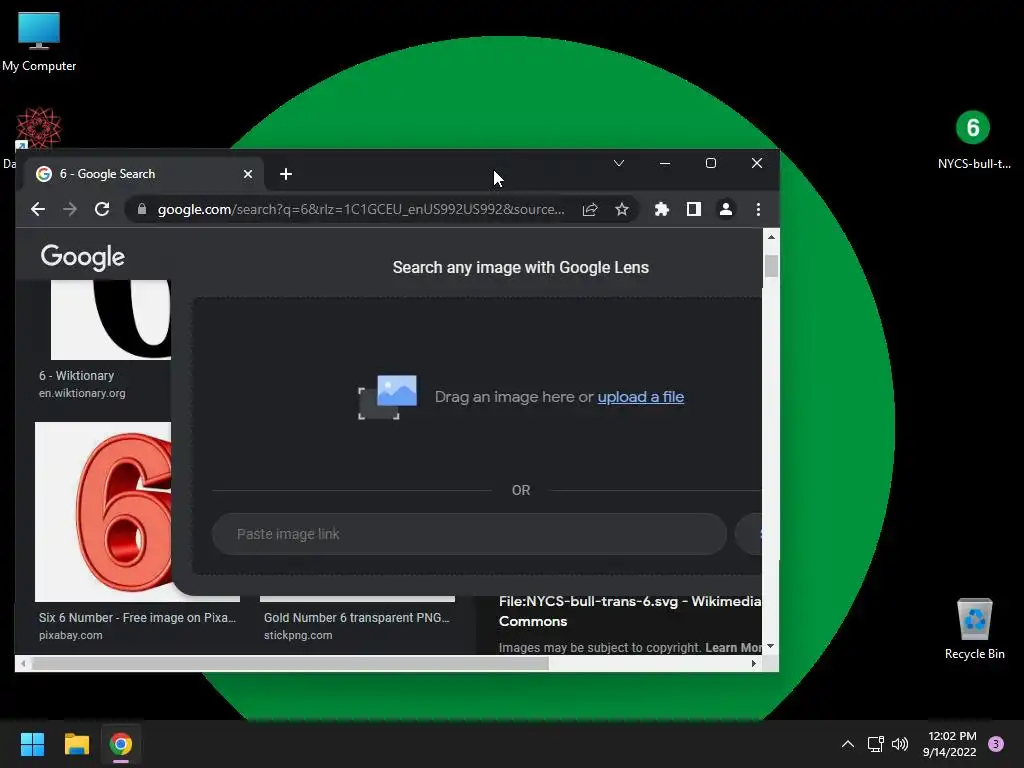1024x768 pixels.
Task: Minimize the Chrome window
Action: click(x=665, y=163)
